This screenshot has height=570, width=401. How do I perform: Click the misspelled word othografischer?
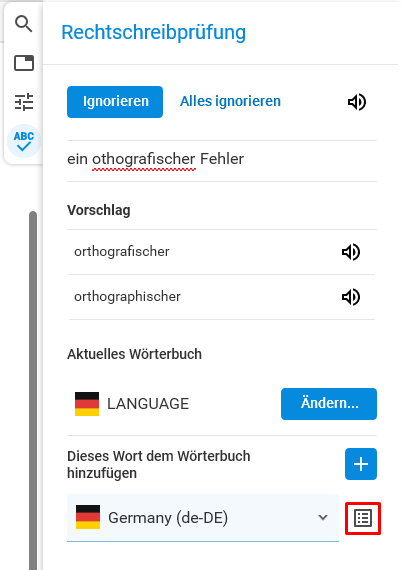click(144, 159)
